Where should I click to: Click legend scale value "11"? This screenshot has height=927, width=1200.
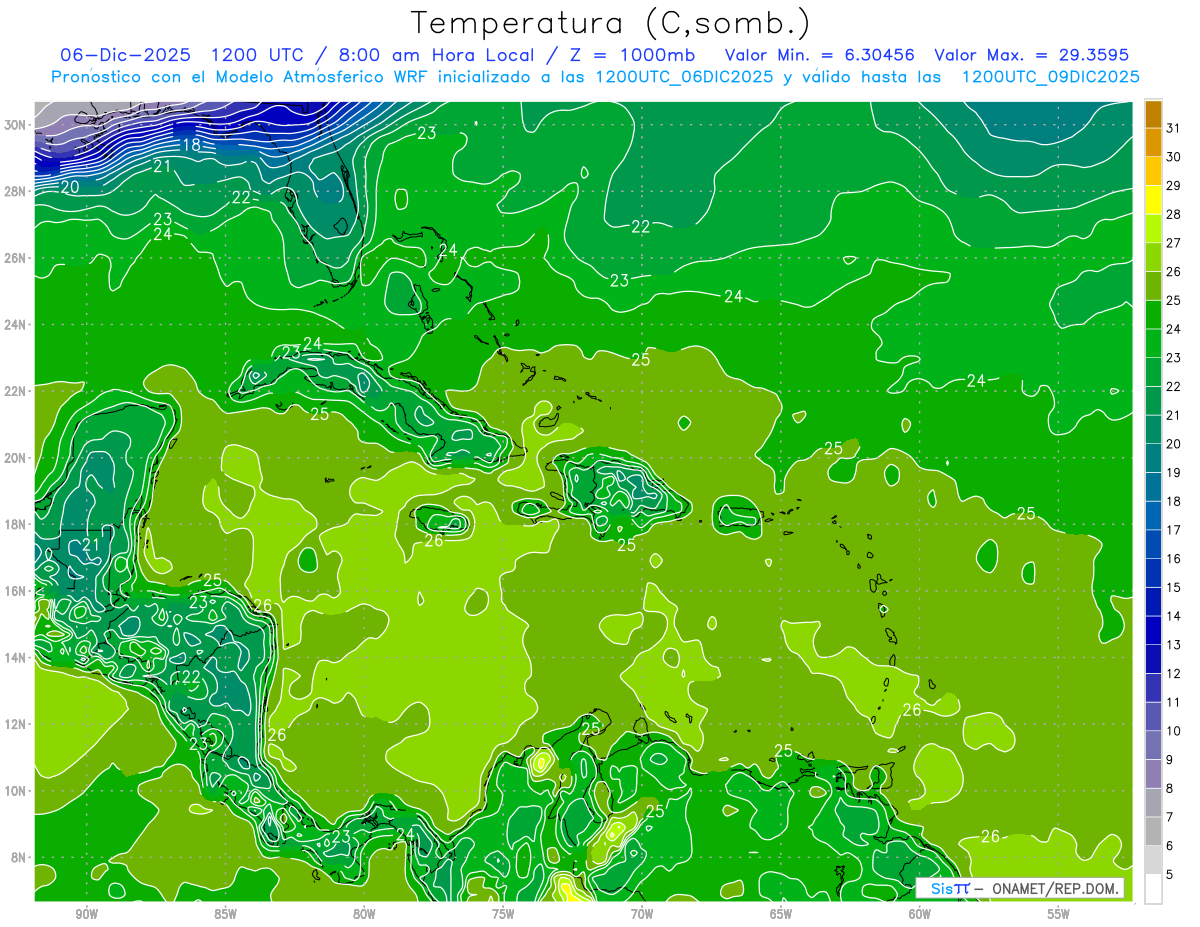point(1174,702)
